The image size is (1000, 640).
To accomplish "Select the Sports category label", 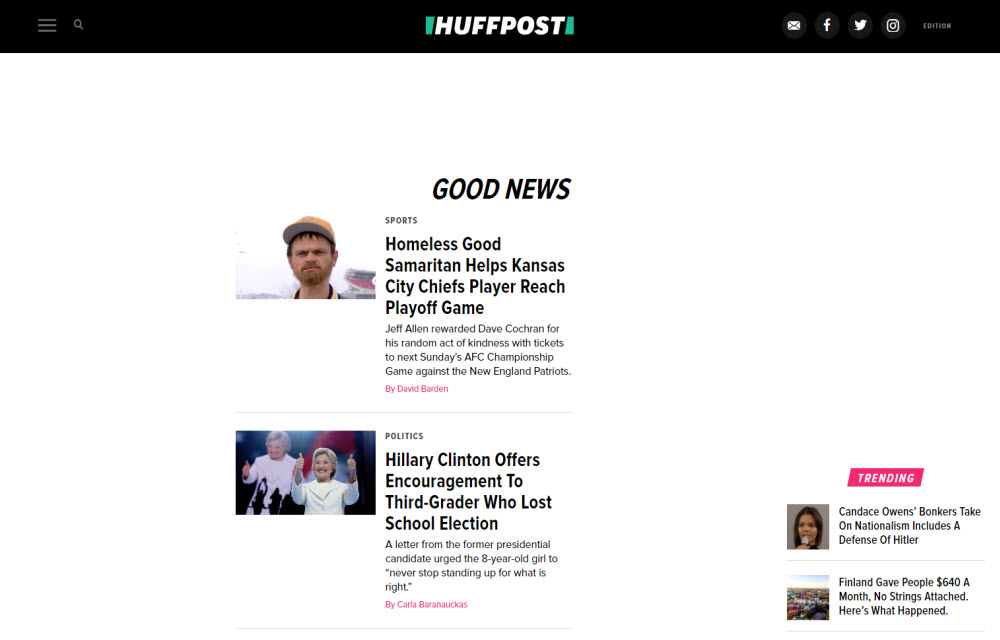I will (401, 221).
